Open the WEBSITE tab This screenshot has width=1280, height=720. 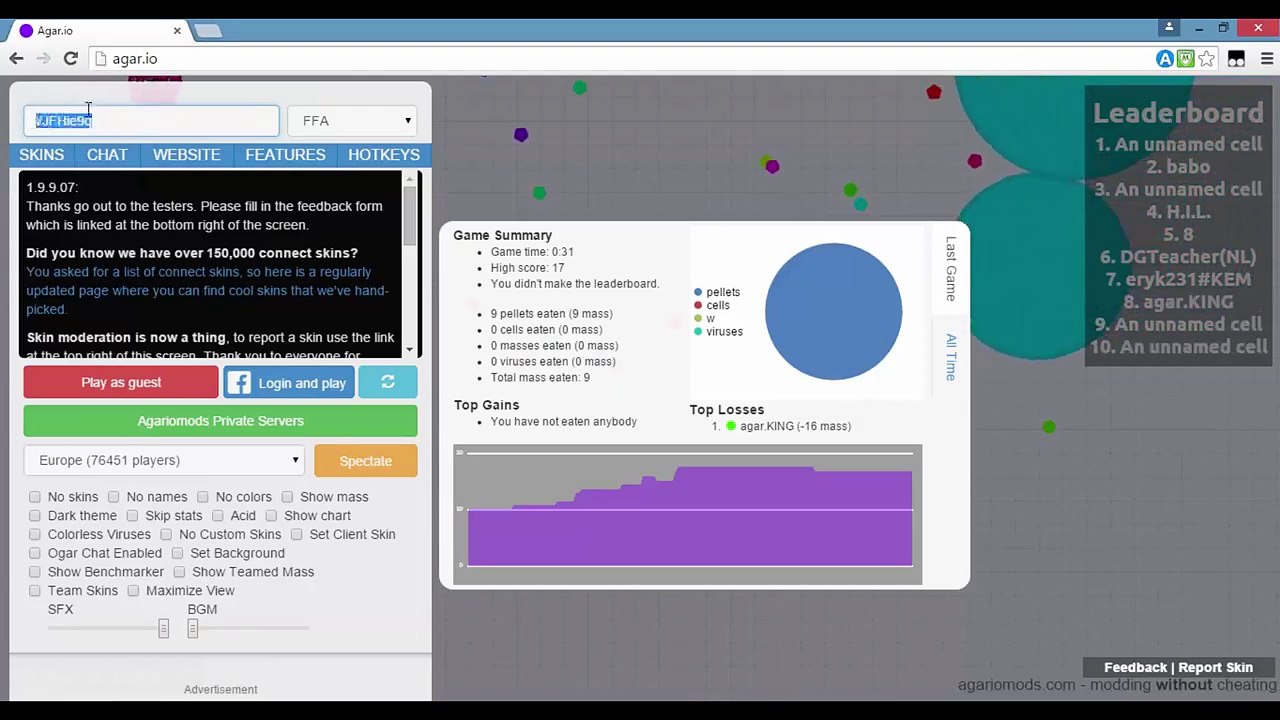(x=186, y=155)
